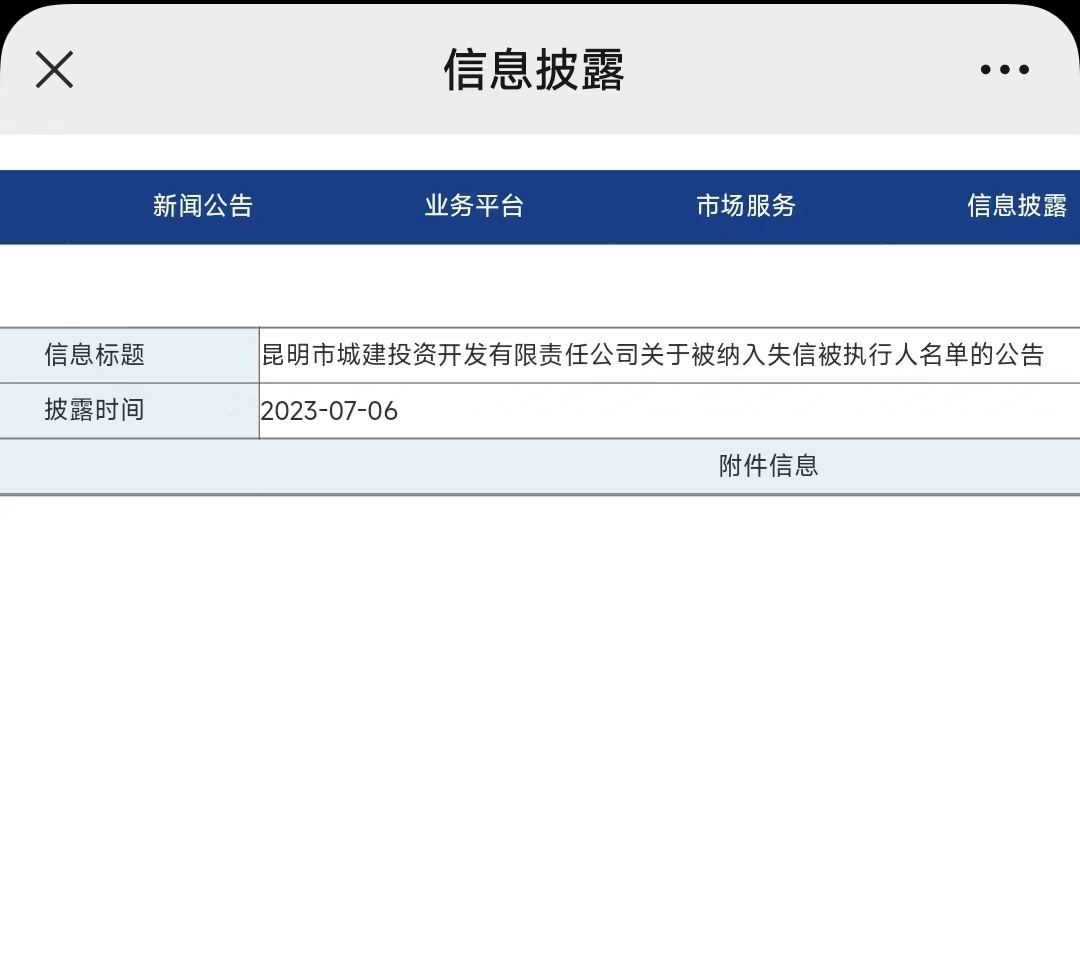The height and width of the screenshot is (963, 1080).
Task: Click the 信息标题 row label
Action: click(94, 355)
